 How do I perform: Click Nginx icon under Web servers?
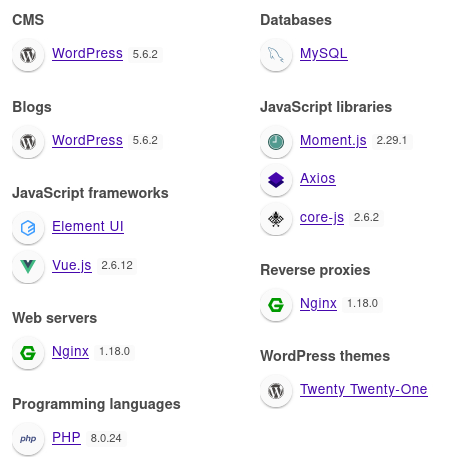[28, 353]
